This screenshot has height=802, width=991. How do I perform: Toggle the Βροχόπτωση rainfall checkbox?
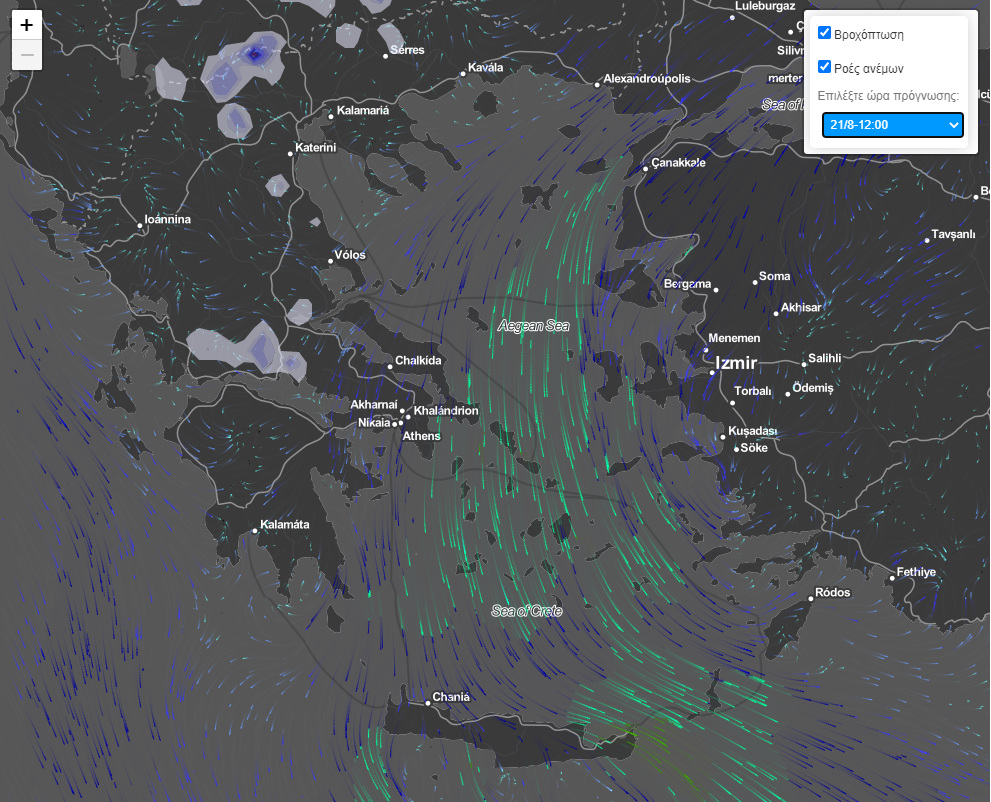click(825, 33)
